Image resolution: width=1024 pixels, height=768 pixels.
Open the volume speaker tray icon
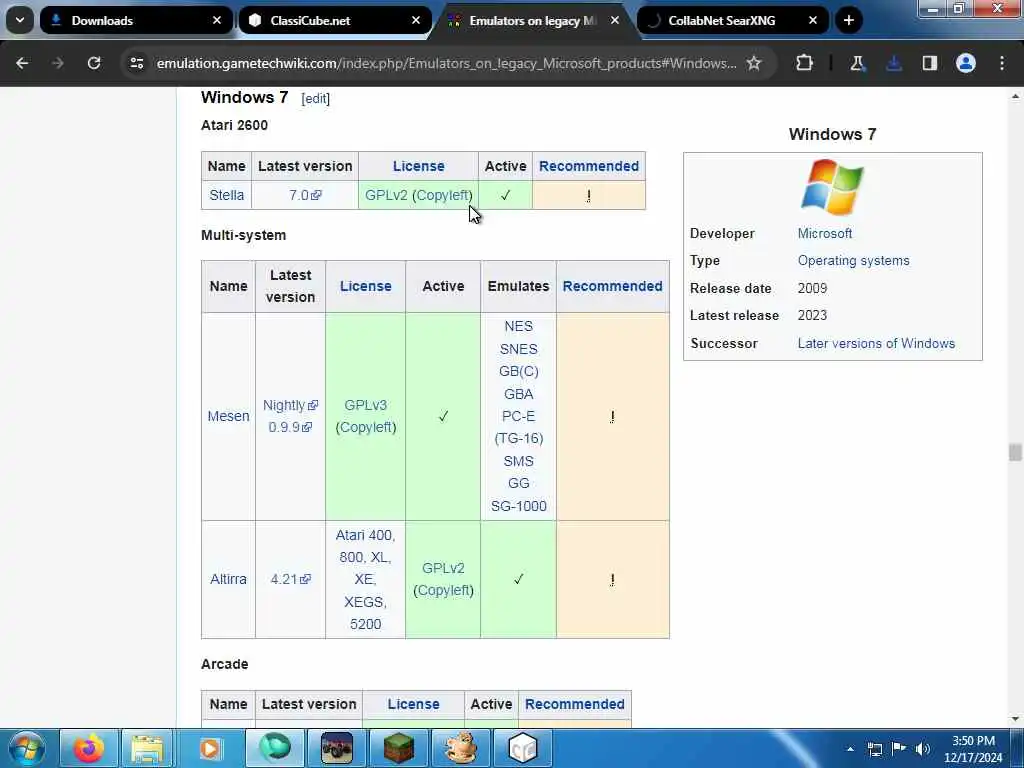923,749
